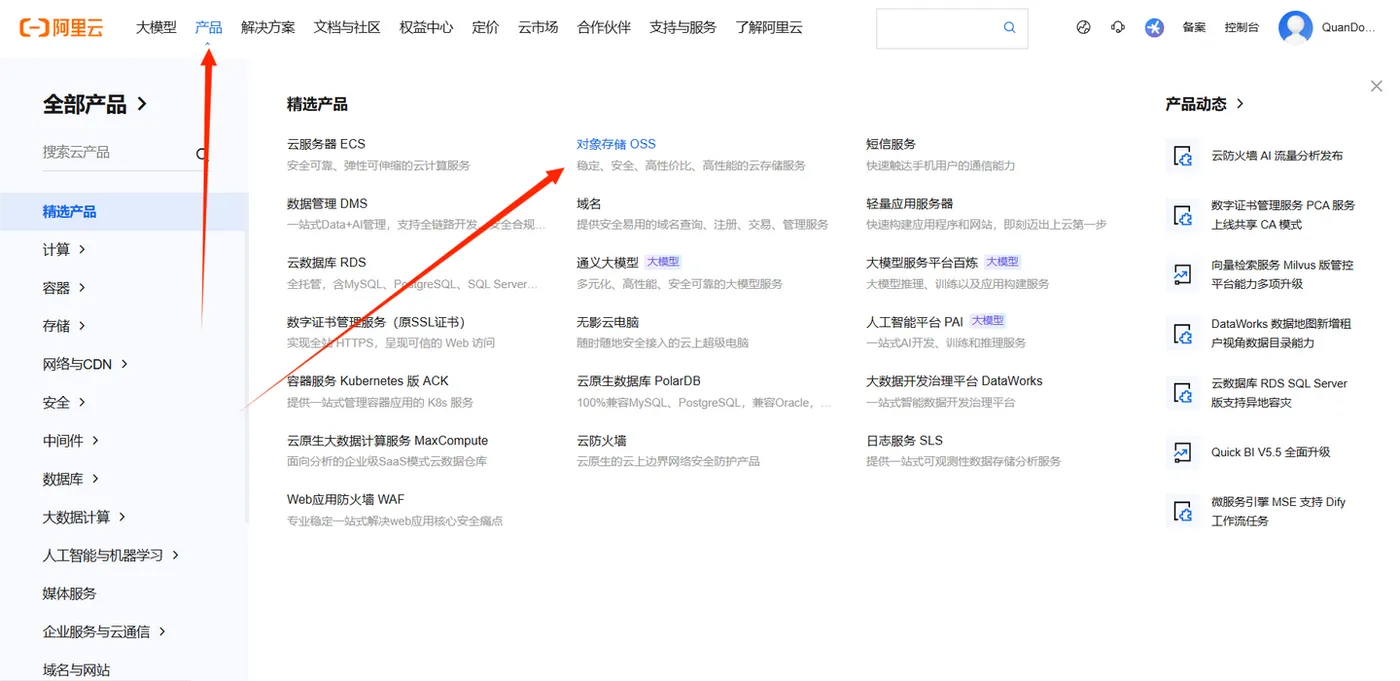
Task: Expand the 计算 category
Action: [82, 249]
